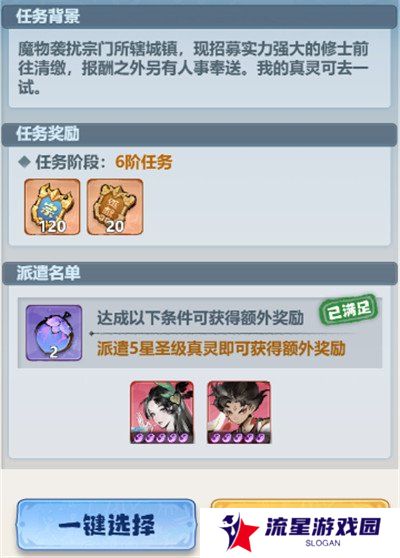The width and height of the screenshot is (400, 558).
Task: Tap the star rating under female spirit portrait
Action: [162, 437]
